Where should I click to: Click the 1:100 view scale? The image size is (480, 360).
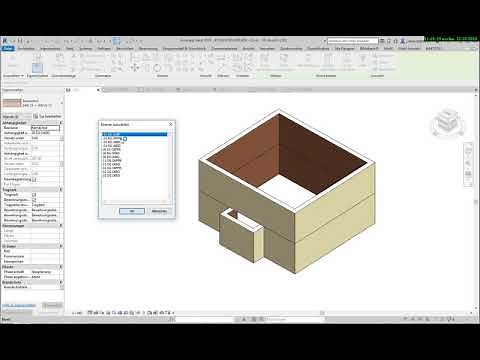pos(77,313)
